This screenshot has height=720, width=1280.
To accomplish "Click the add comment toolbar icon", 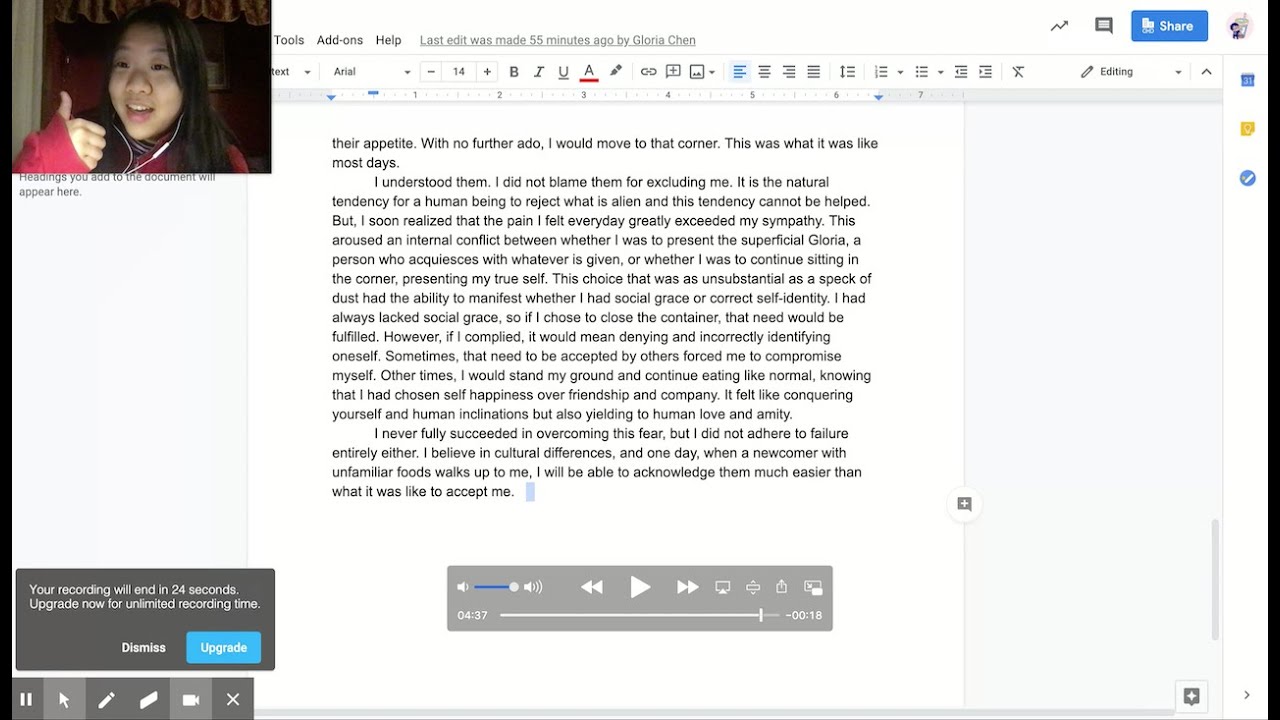I will 673,72.
